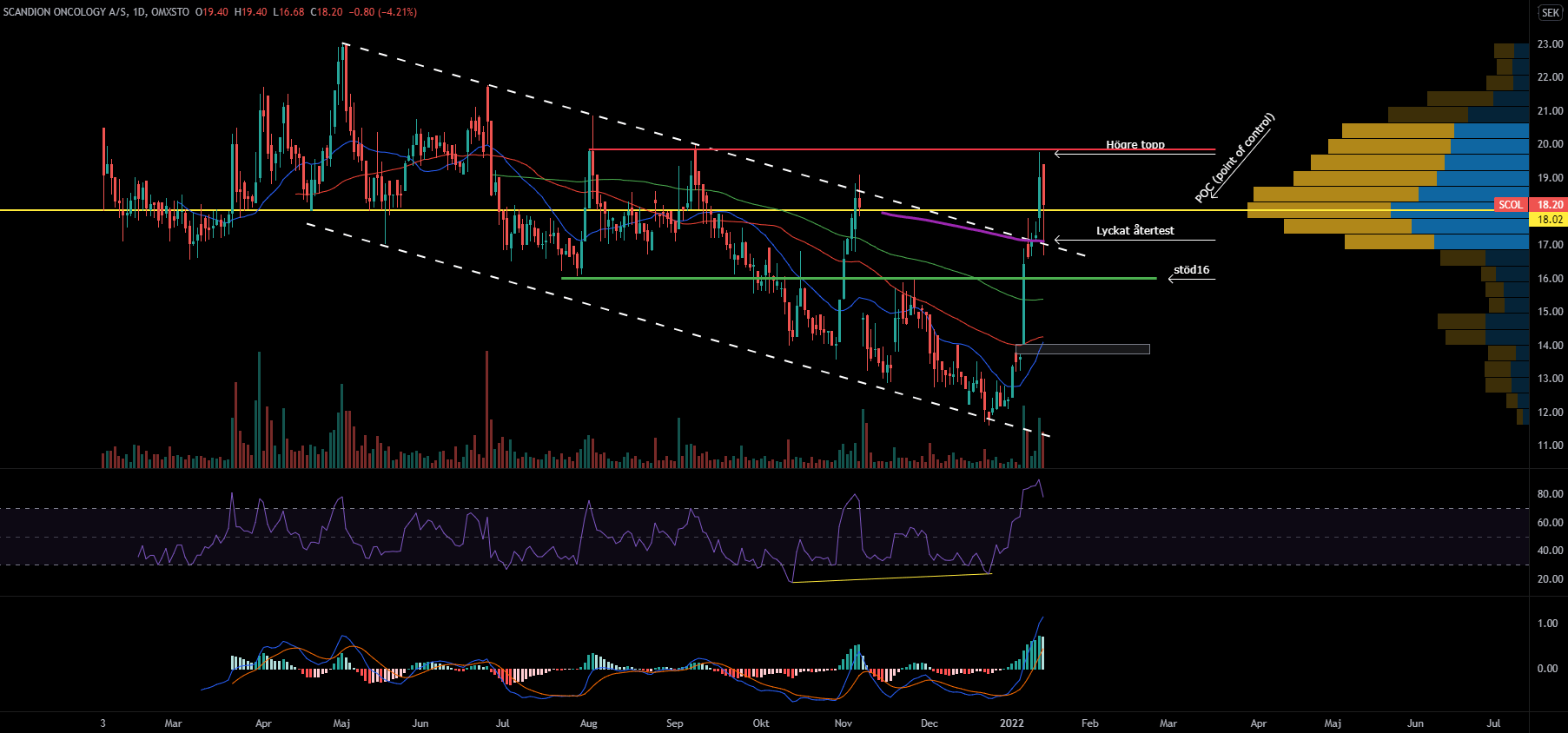Select the 'Högre topp' text label

(x=1135, y=144)
